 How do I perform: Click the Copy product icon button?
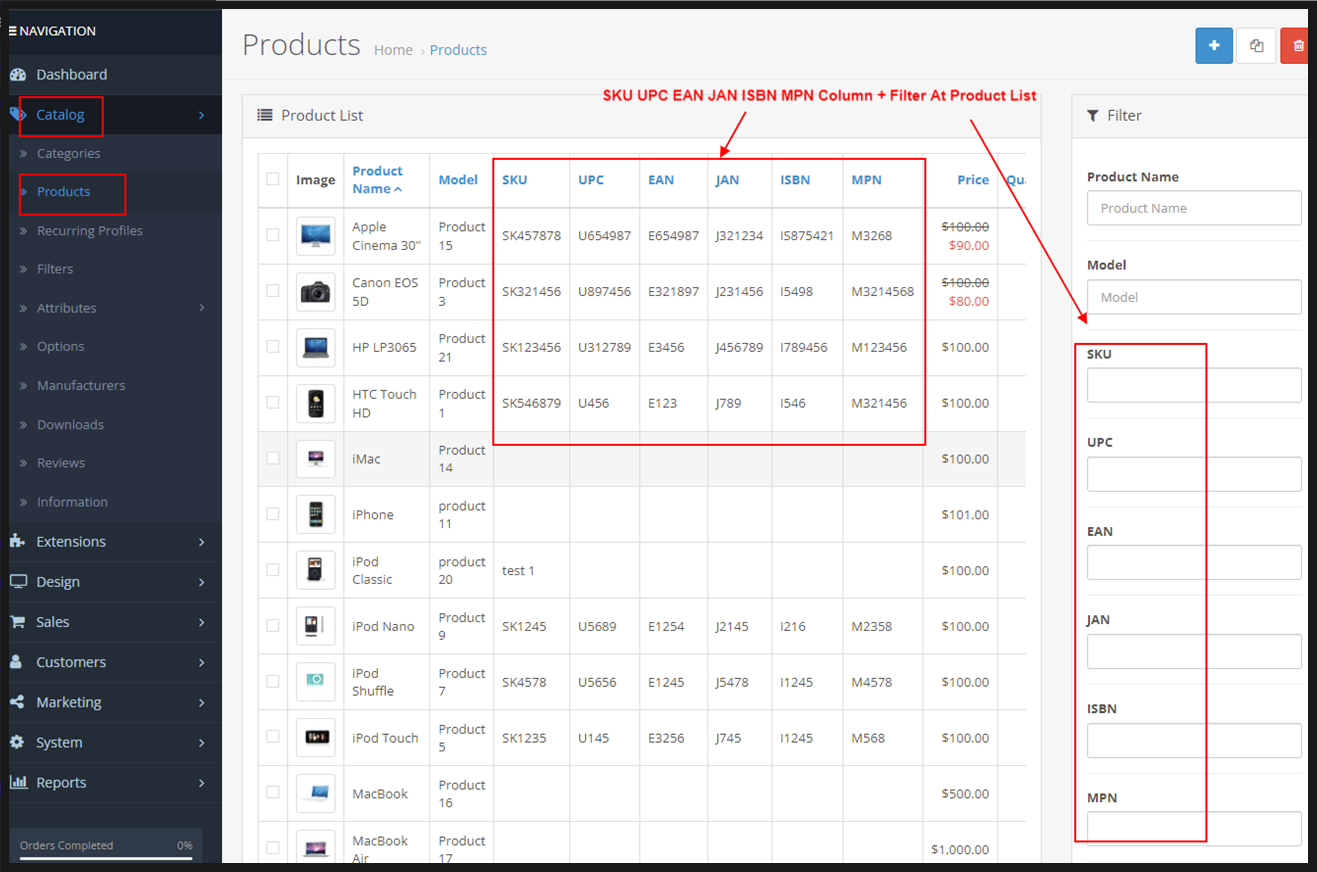pyautogui.click(x=1256, y=46)
